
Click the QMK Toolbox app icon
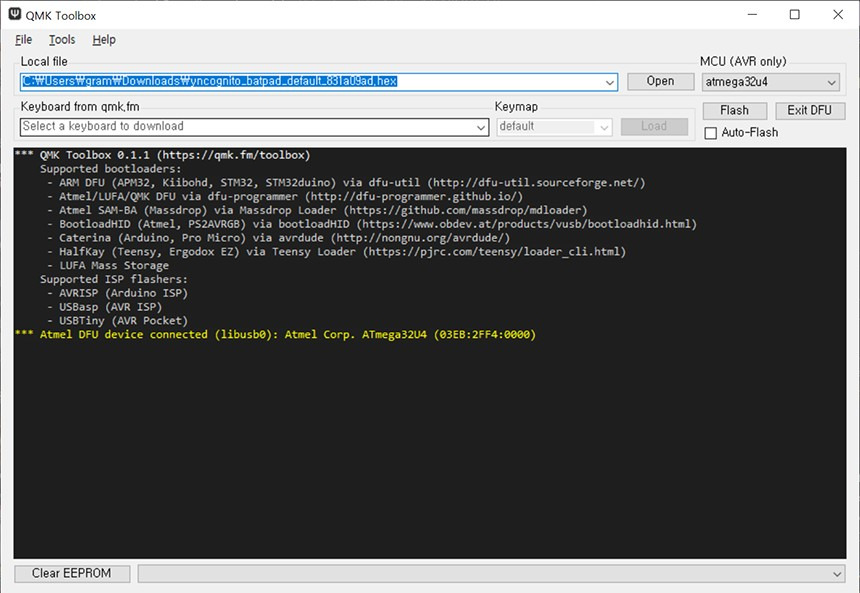15,14
